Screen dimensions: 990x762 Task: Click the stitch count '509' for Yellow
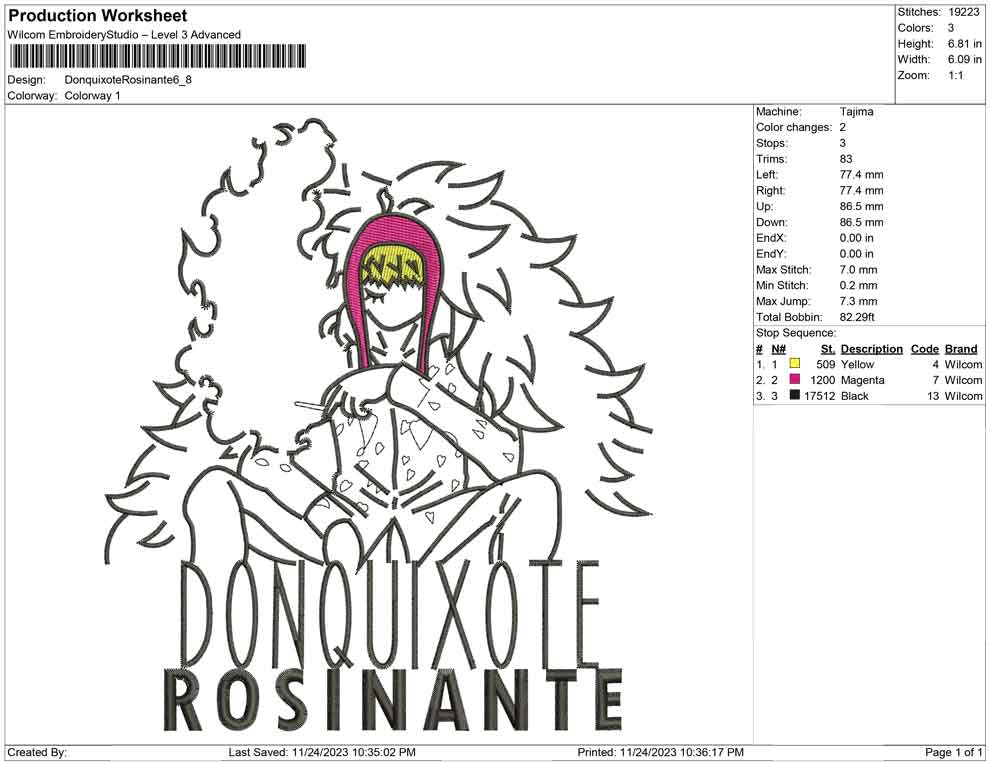pyautogui.click(x=826, y=364)
